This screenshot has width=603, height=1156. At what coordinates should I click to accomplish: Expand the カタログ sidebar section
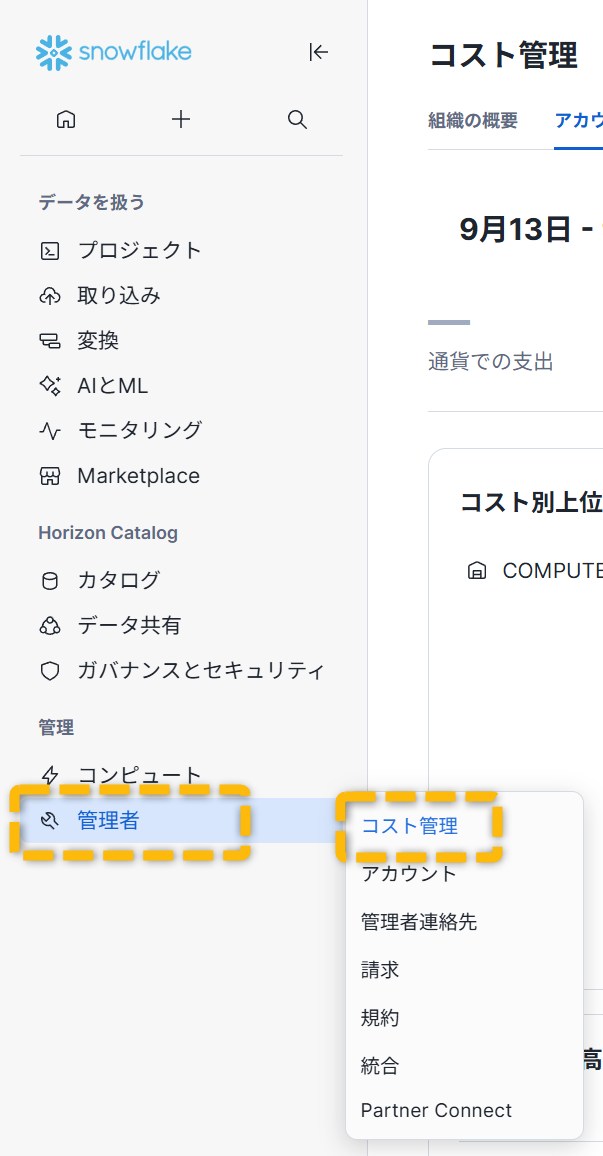[x=118, y=580]
